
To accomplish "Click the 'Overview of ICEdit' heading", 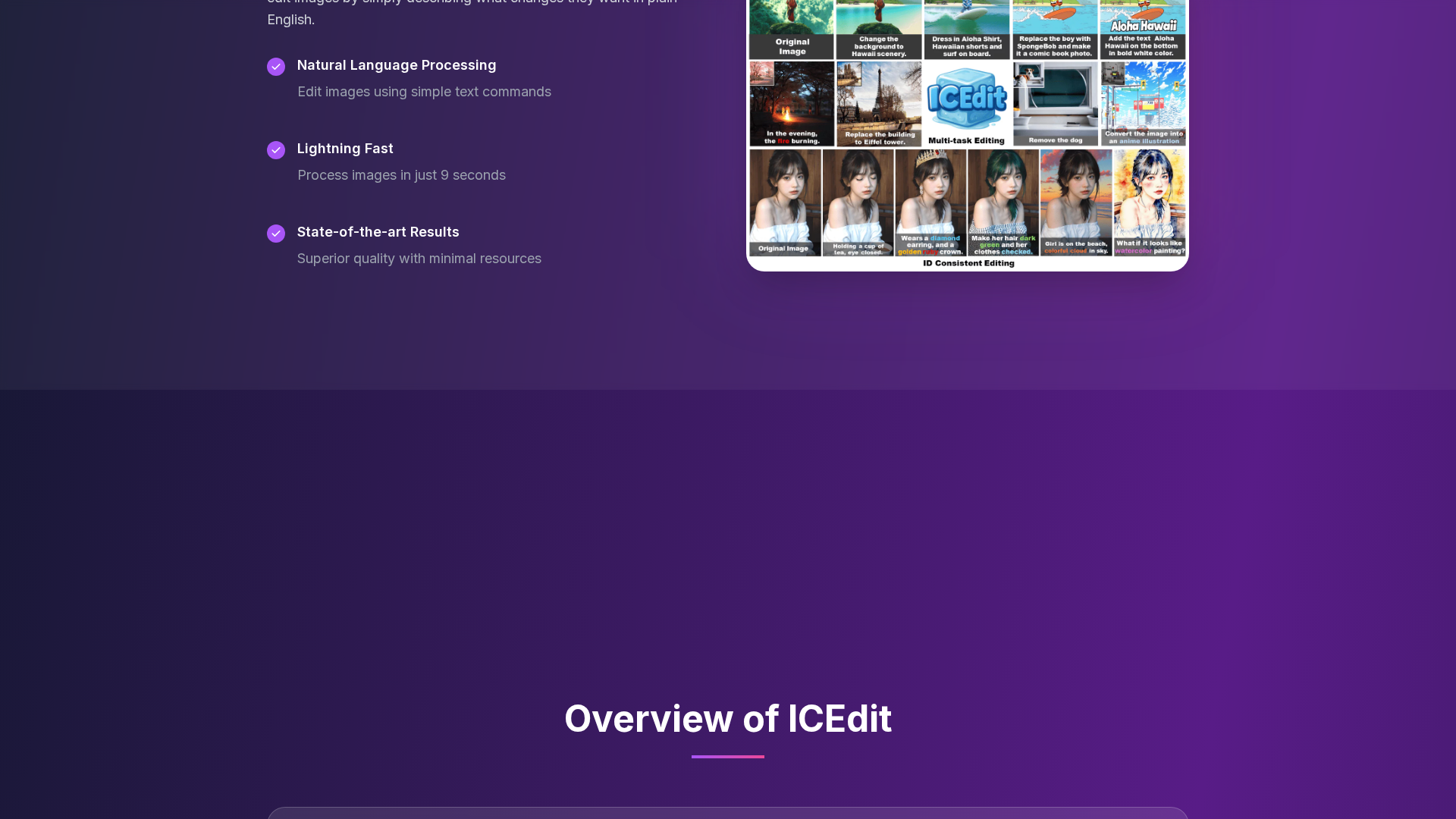I will (727, 717).
